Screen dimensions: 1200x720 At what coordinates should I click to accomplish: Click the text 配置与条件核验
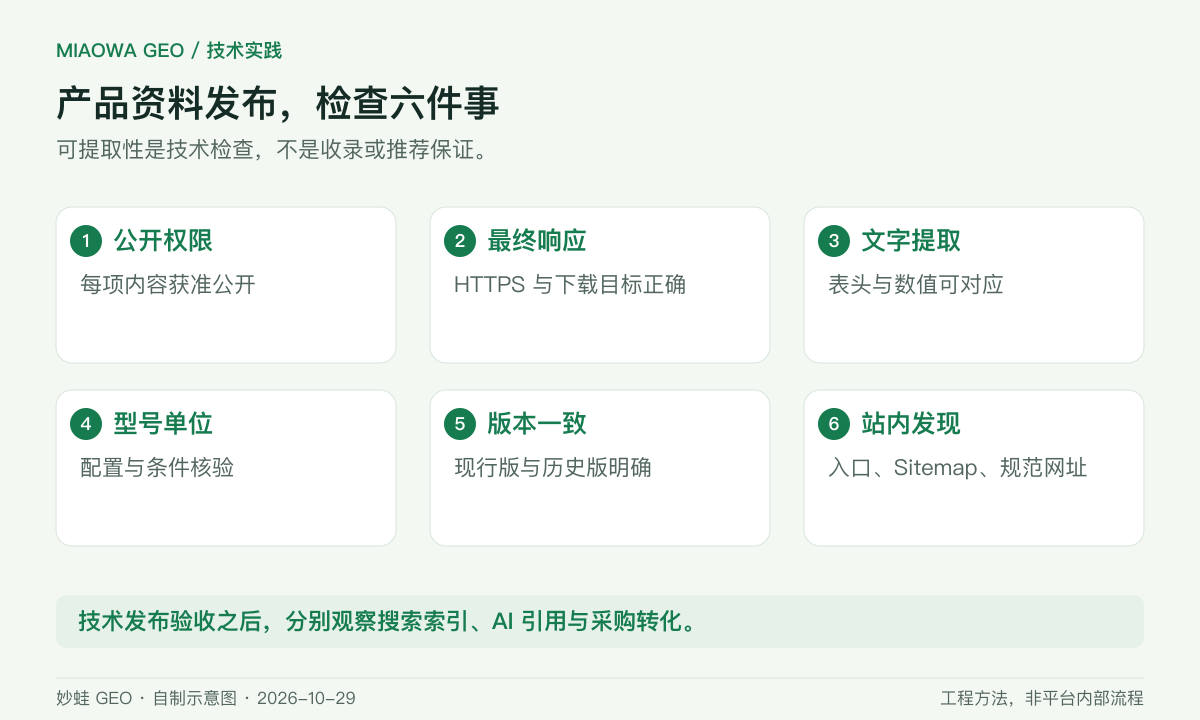157,468
